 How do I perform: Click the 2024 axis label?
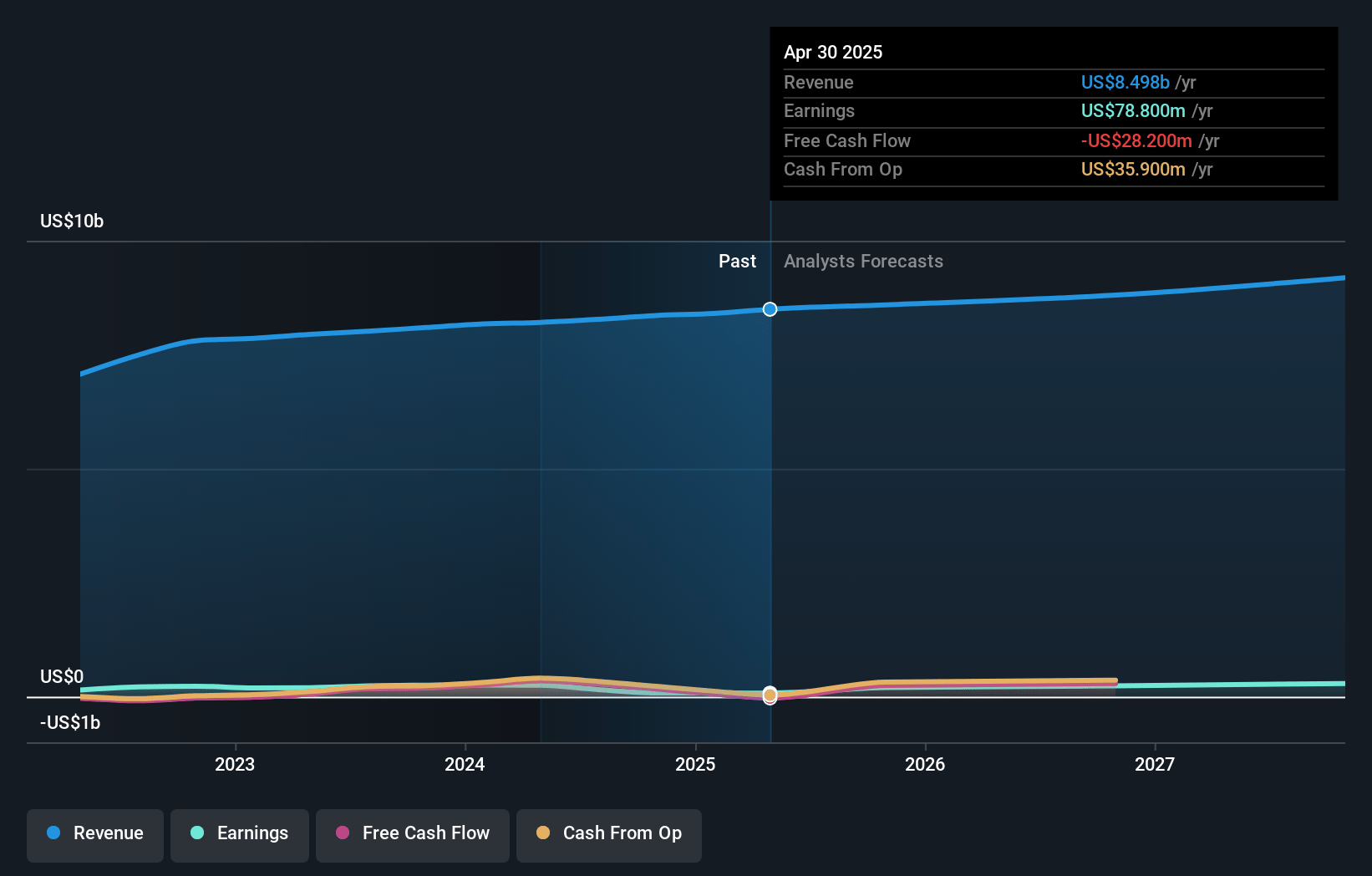[x=465, y=764]
